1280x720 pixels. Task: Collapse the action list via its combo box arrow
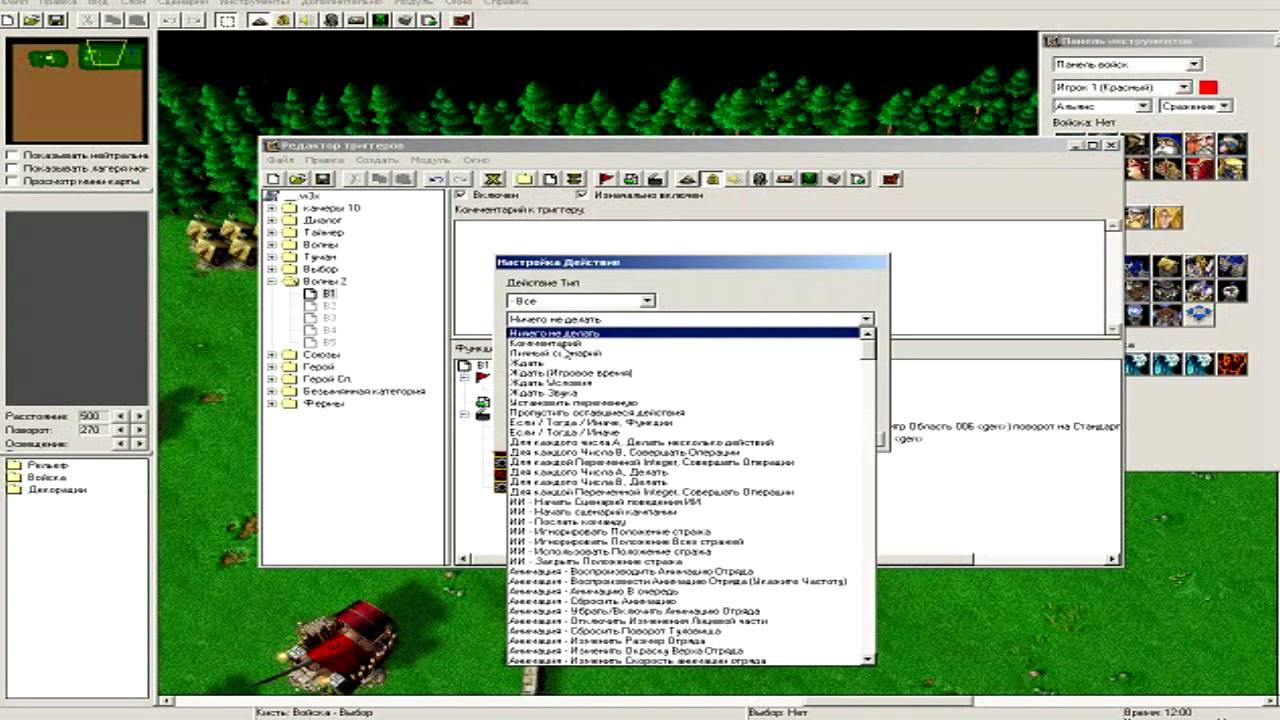point(866,319)
